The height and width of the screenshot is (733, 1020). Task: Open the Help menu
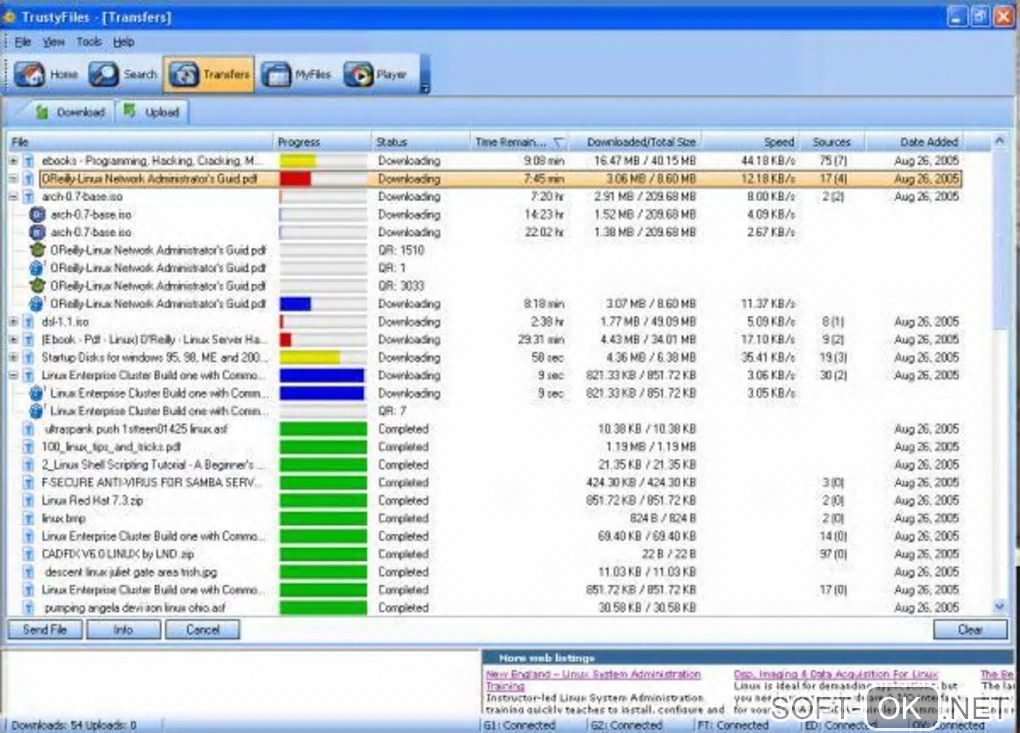pyautogui.click(x=124, y=42)
